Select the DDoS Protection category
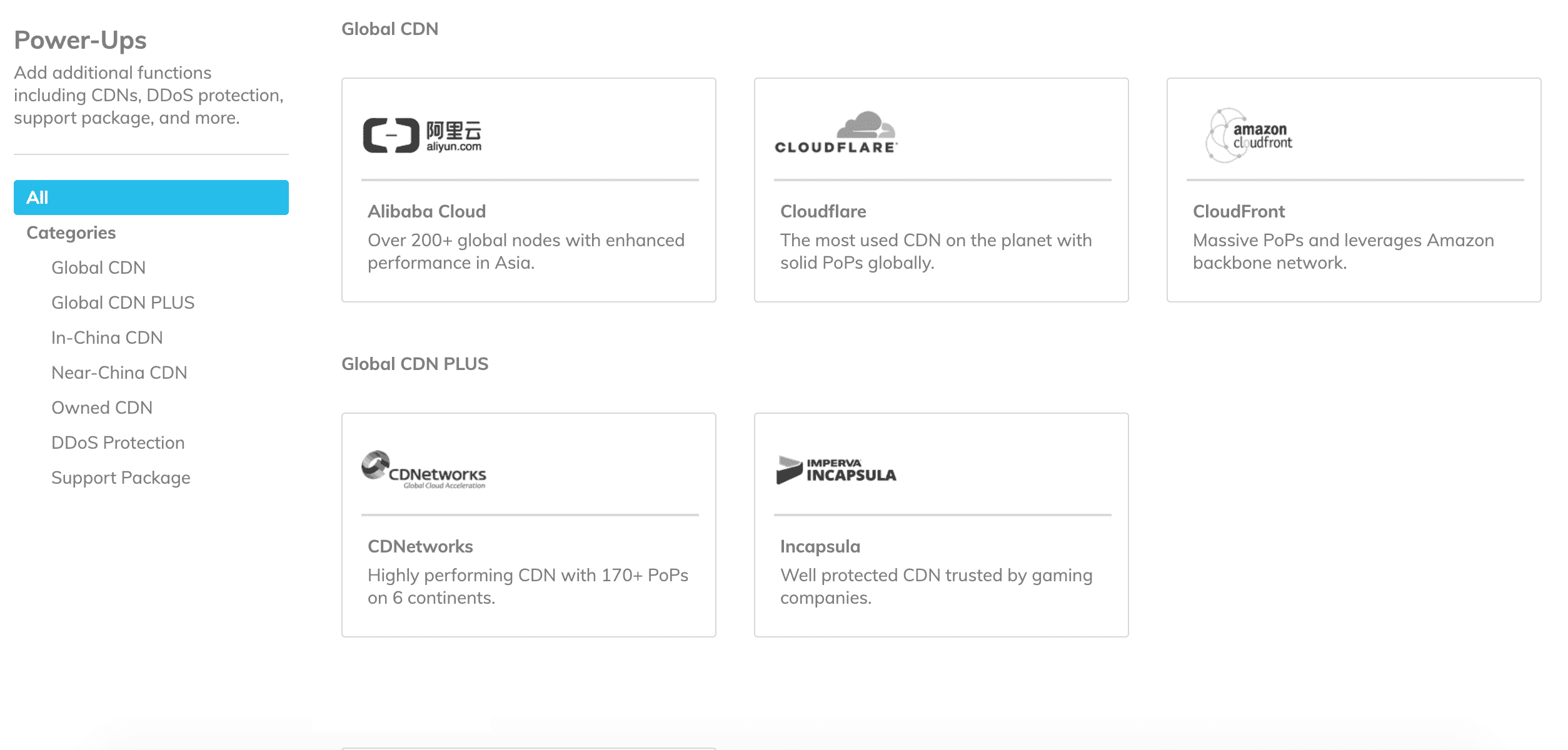Screen dimensions: 1568x750 [118, 442]
